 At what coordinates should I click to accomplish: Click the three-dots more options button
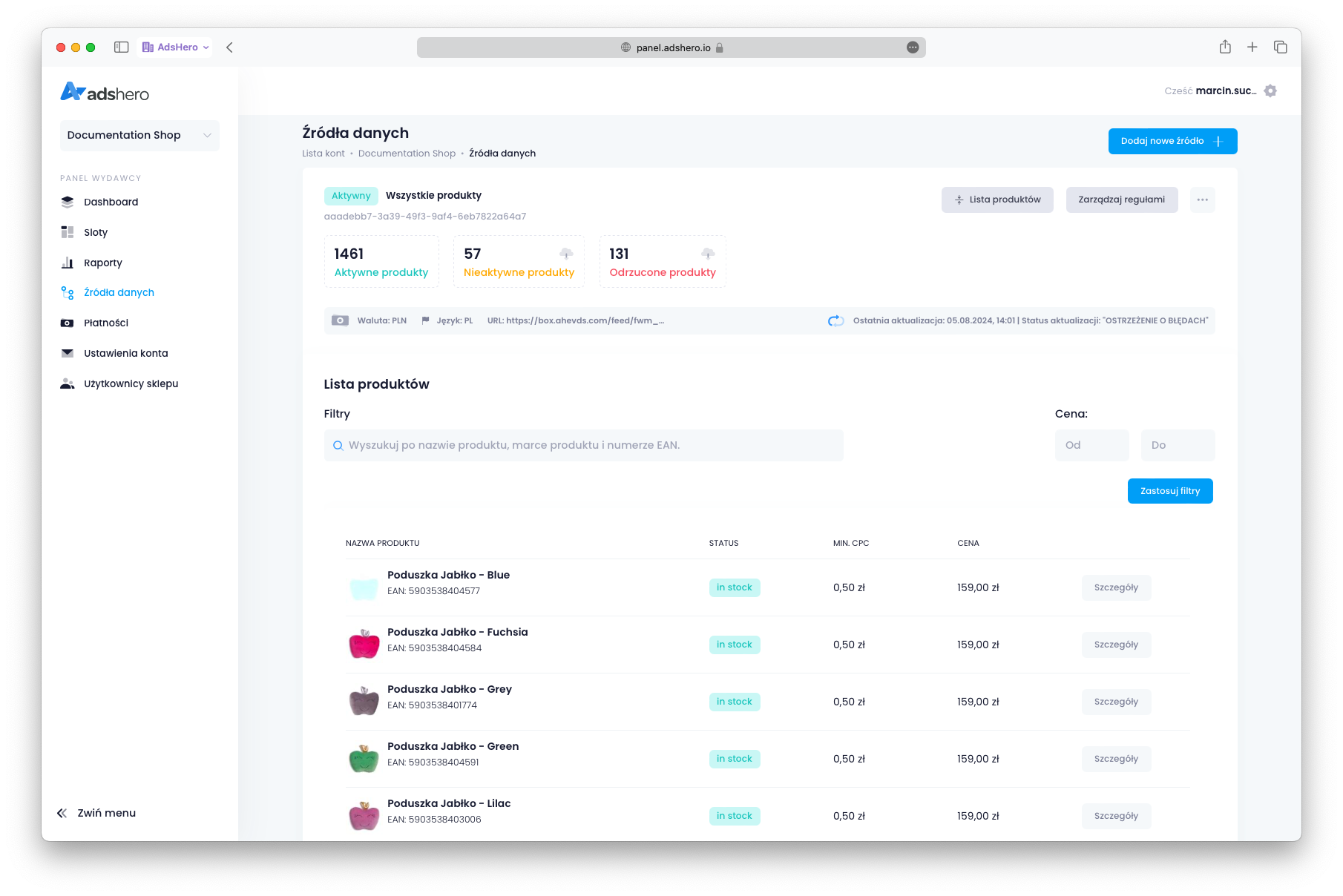(1202, 200)
